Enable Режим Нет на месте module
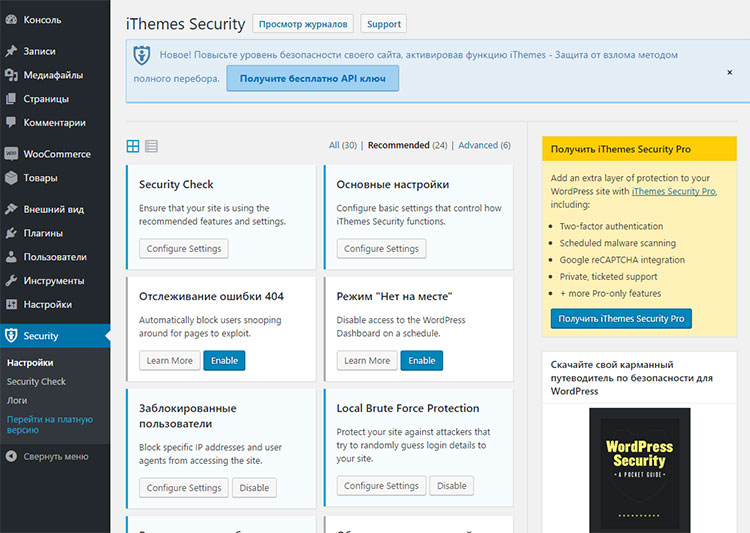The width and height of the screenshot is (750, 533). point(422,361)
